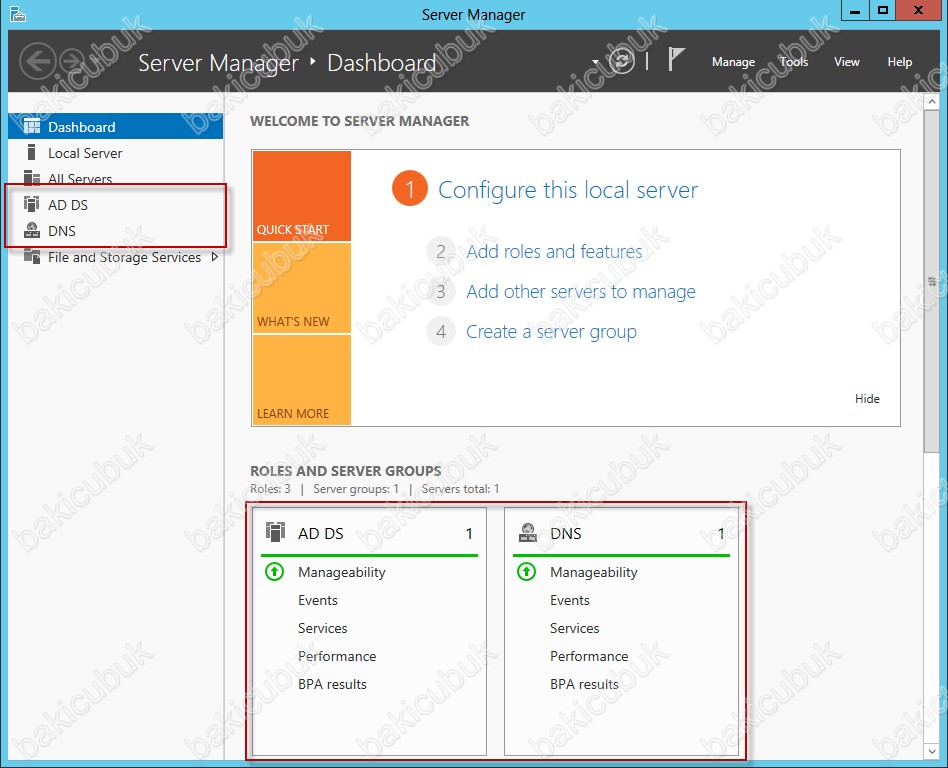
Task: Open Manageability in the AD DS tile
Action: (342, 572)
